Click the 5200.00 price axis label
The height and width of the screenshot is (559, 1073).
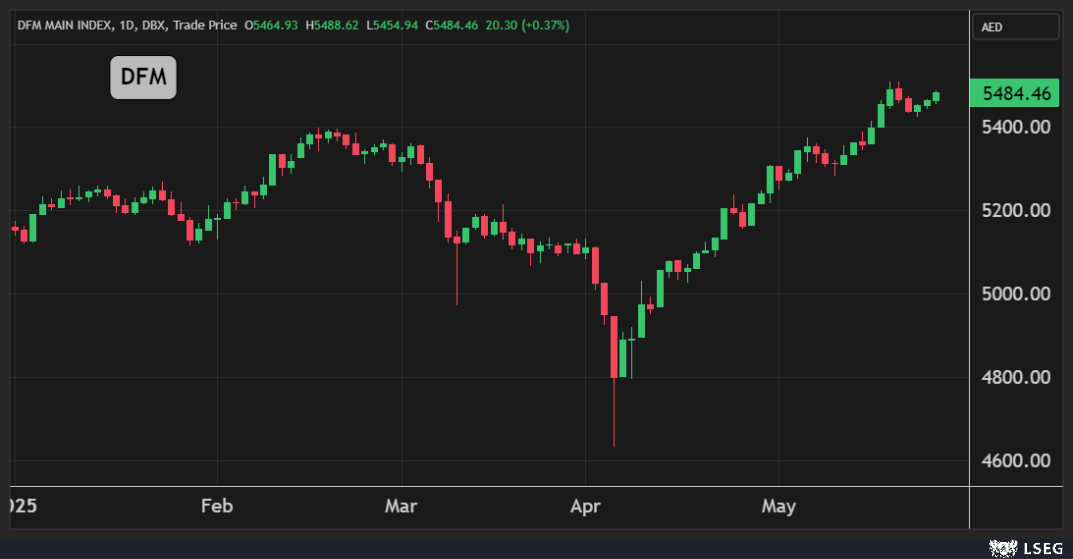coord(1015,211)
